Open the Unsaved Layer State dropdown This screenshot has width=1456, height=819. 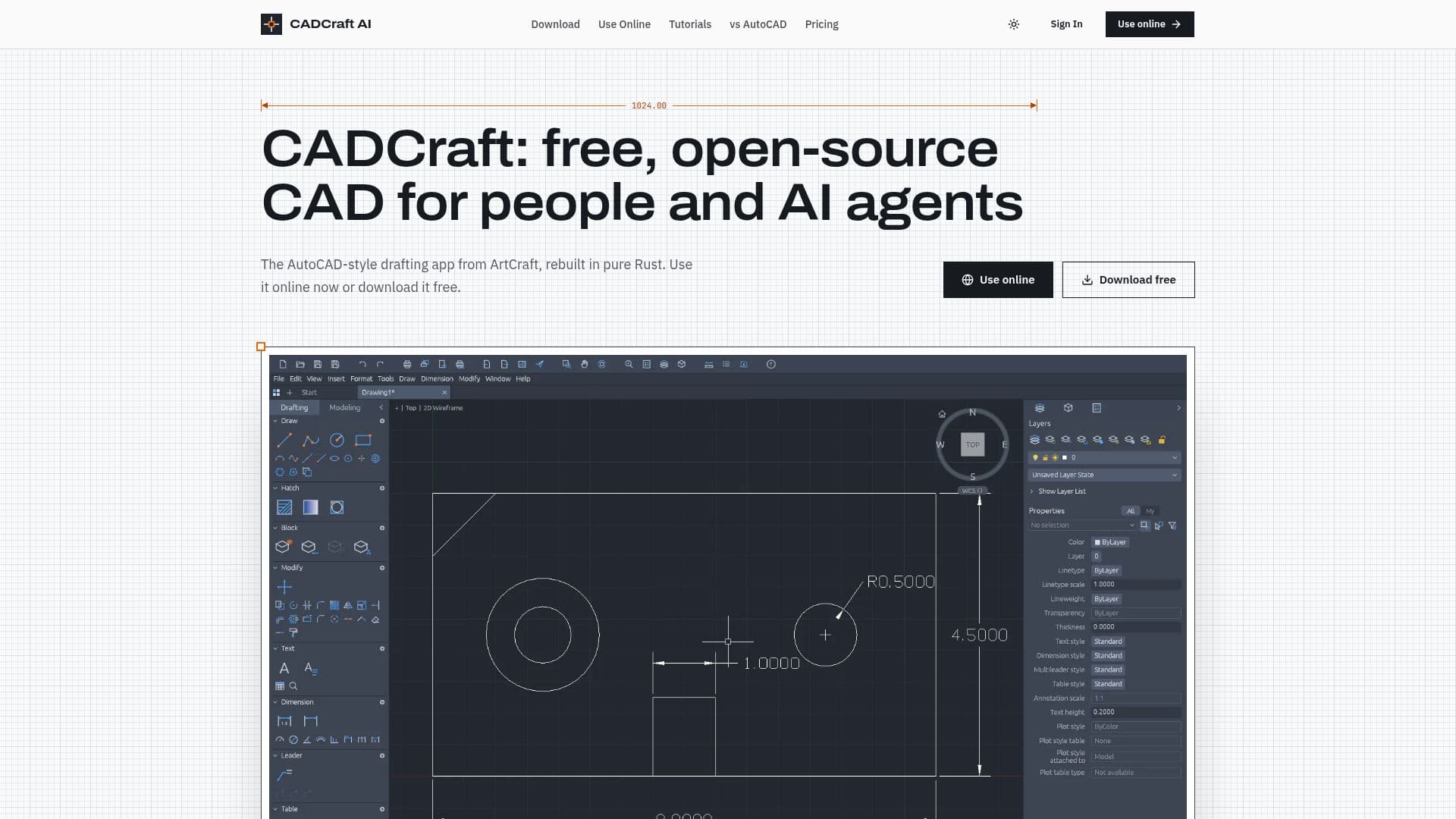[1104, 475]
